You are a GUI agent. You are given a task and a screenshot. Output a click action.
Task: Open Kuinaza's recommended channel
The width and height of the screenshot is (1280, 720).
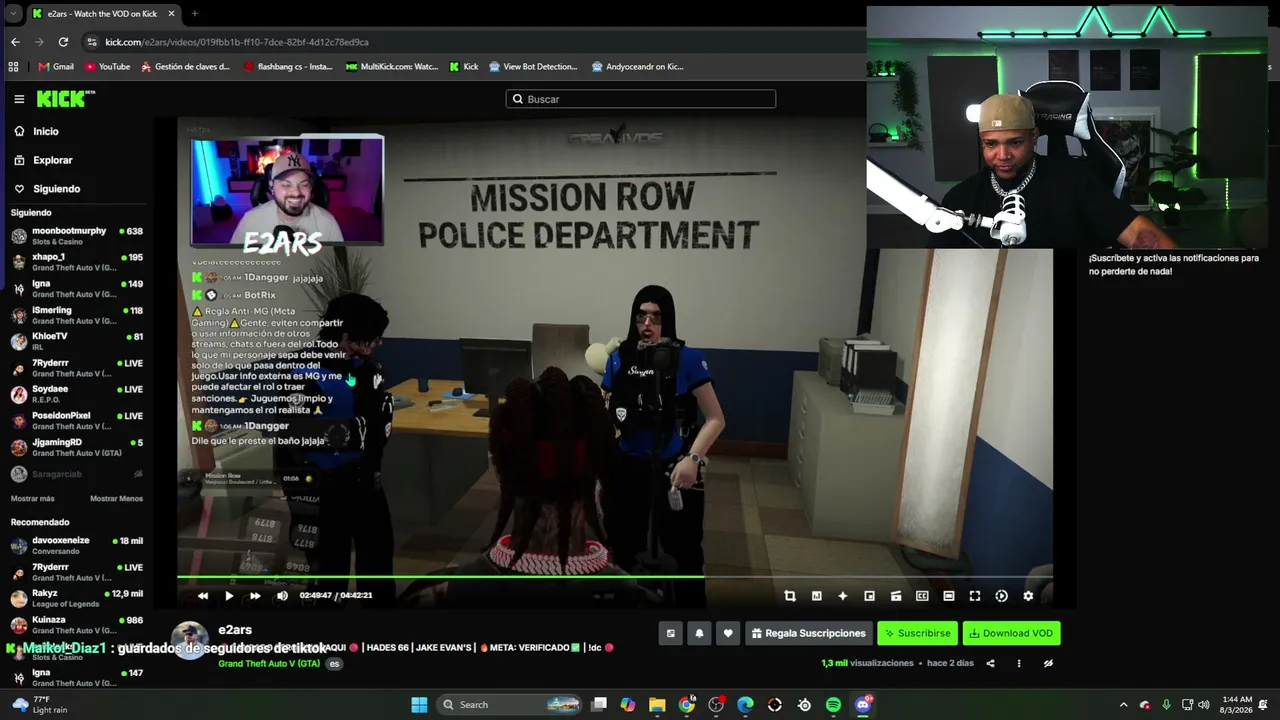[77, 625]
